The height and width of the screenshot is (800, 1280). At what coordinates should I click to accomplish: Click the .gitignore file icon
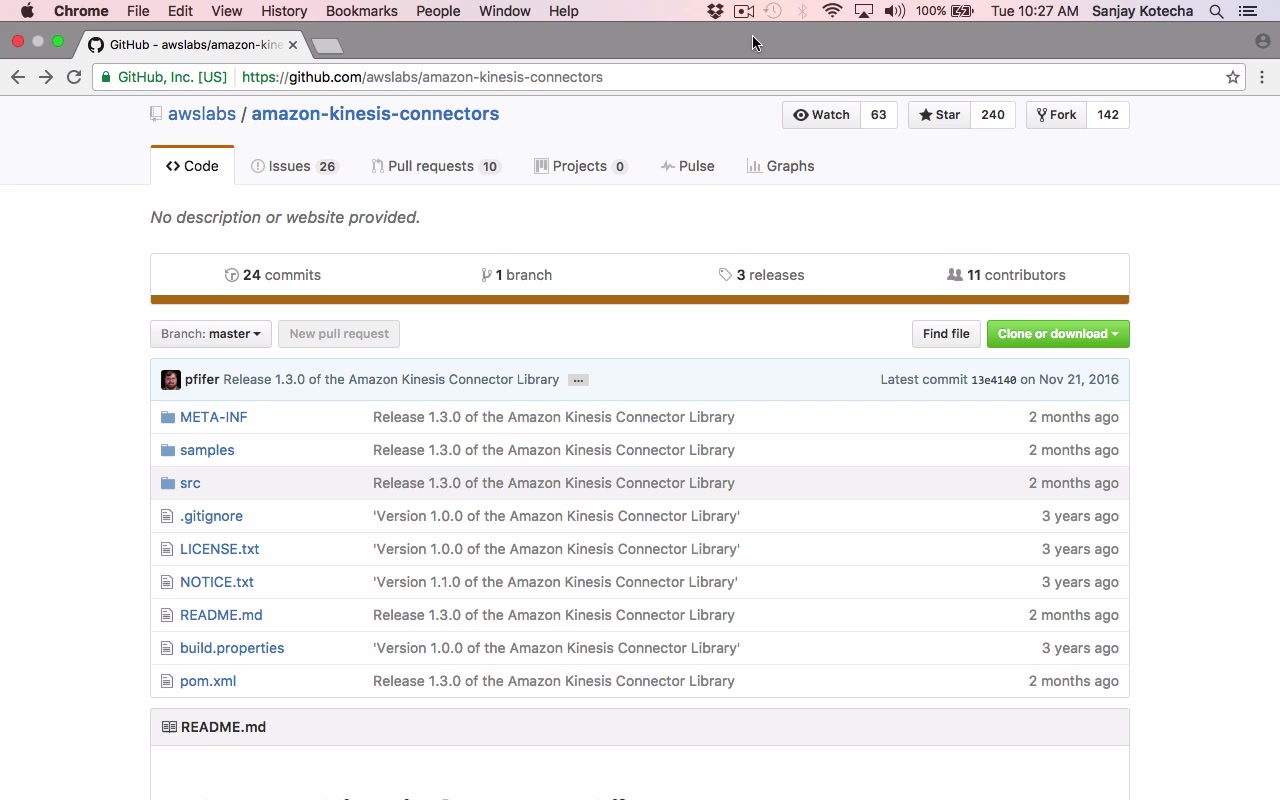(167, 516)
